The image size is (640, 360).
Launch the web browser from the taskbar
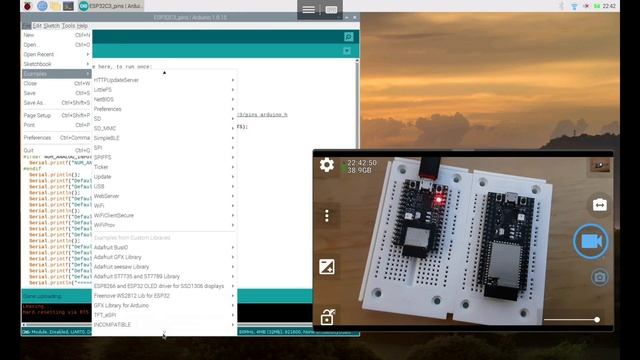[x=42, y=6]
